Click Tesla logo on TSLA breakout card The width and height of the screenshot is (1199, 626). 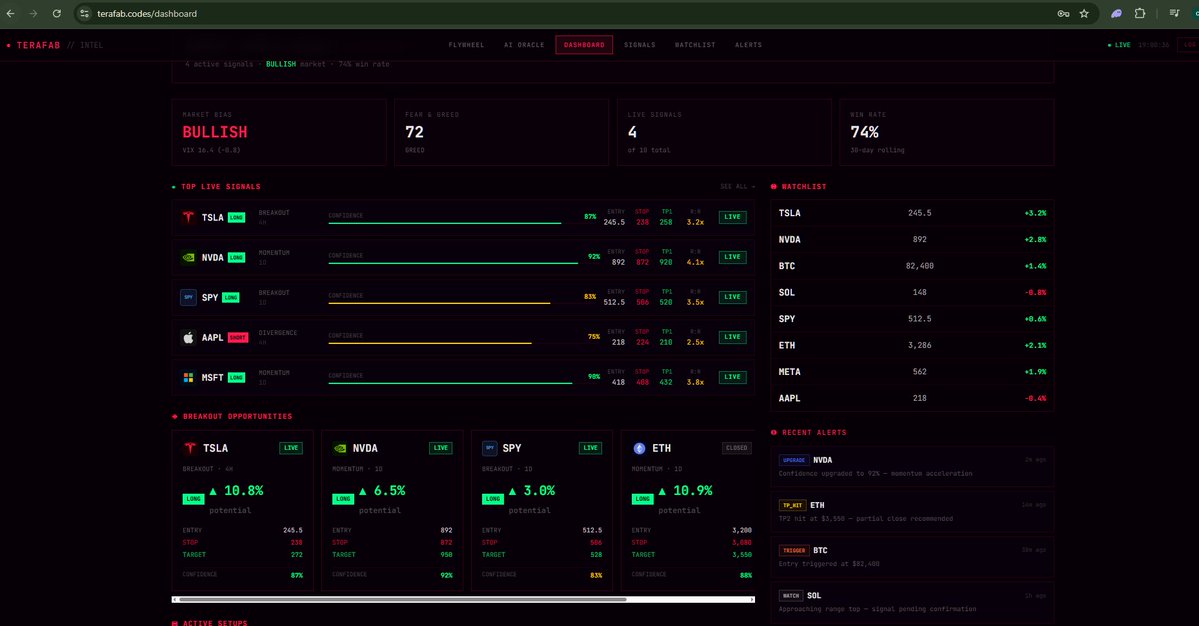point(190,448)
